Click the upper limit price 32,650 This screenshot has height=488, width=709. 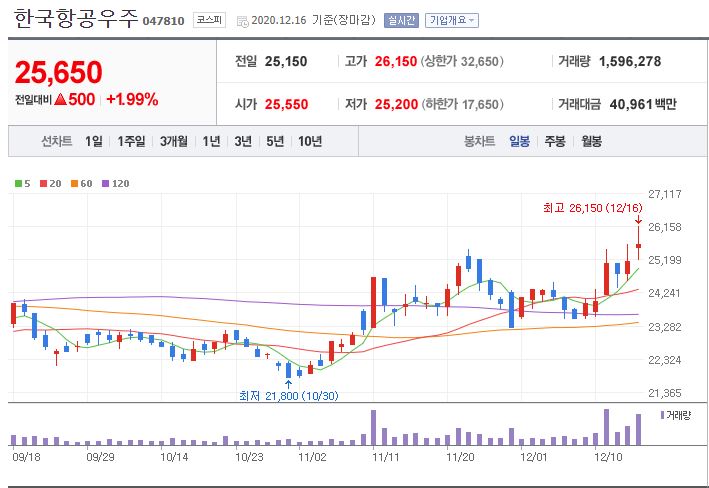(x=479, y=62)
